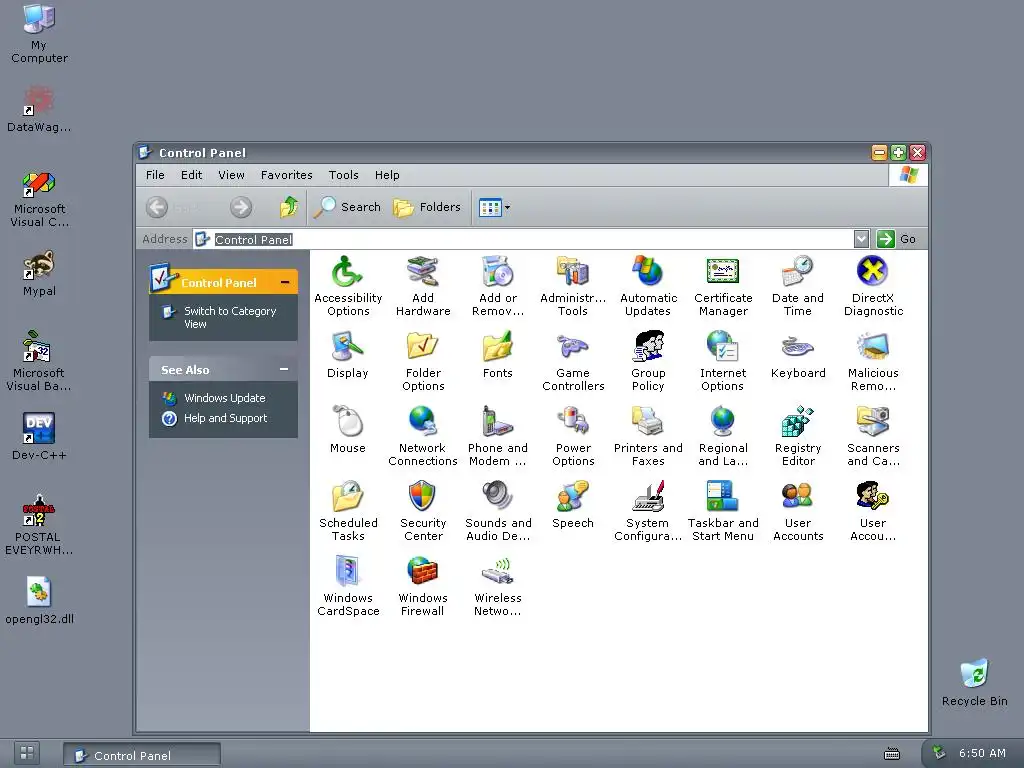Viewport: 1024px width, 768px height.
Task: Click the Search toolbar button
Action: point(347,207)
